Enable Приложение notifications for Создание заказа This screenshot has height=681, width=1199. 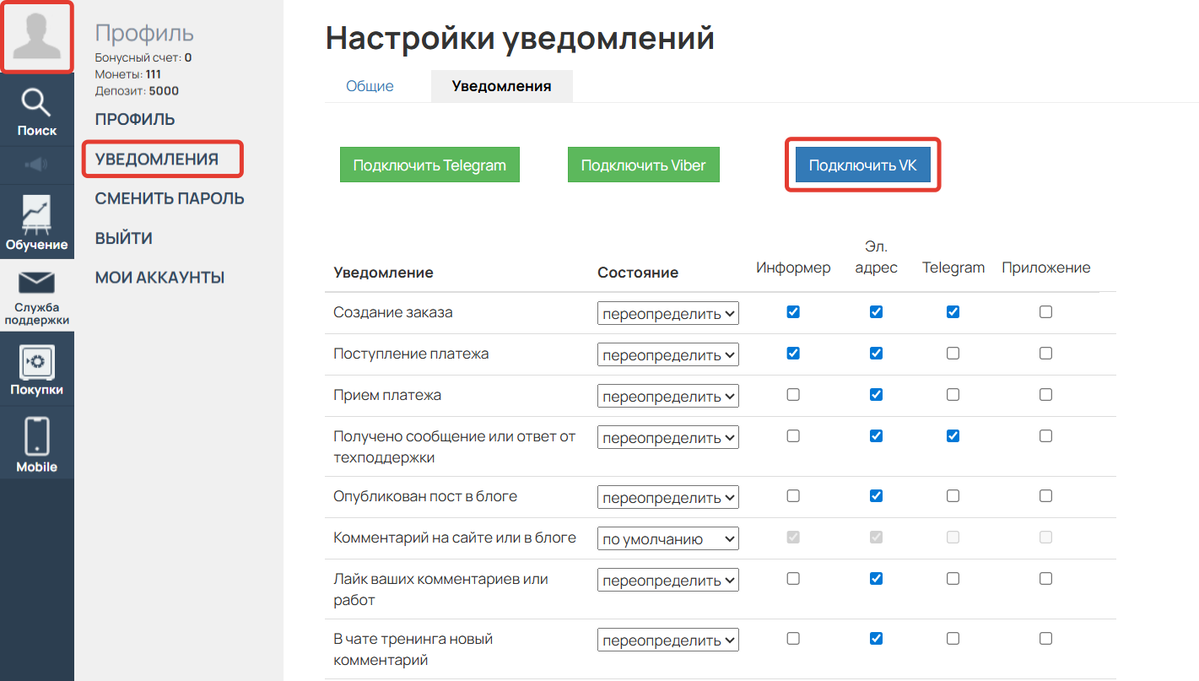pyautogui.click(x=1045, y=312)
